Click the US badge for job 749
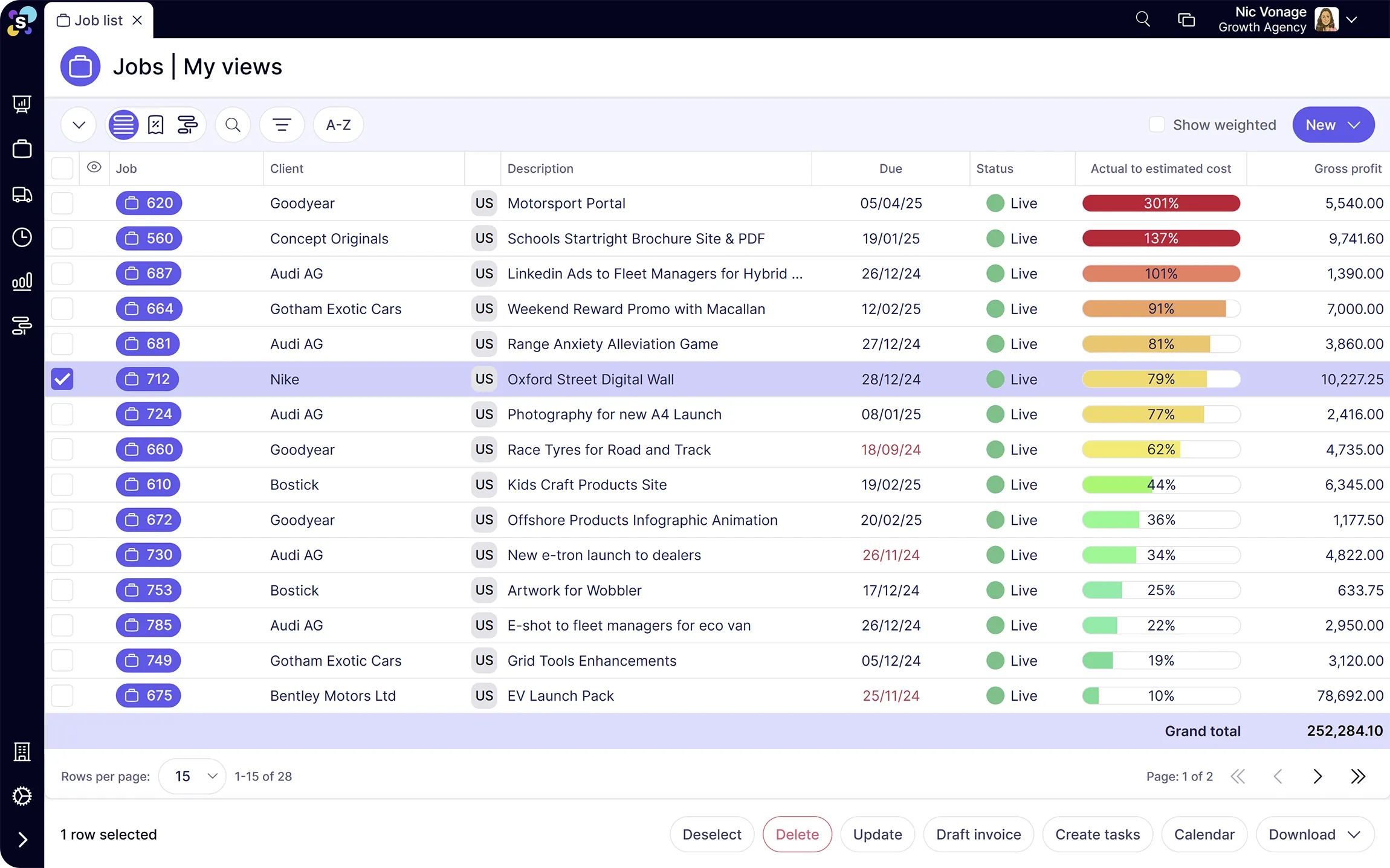This screenshot has height=868, width=1390. 484,660
